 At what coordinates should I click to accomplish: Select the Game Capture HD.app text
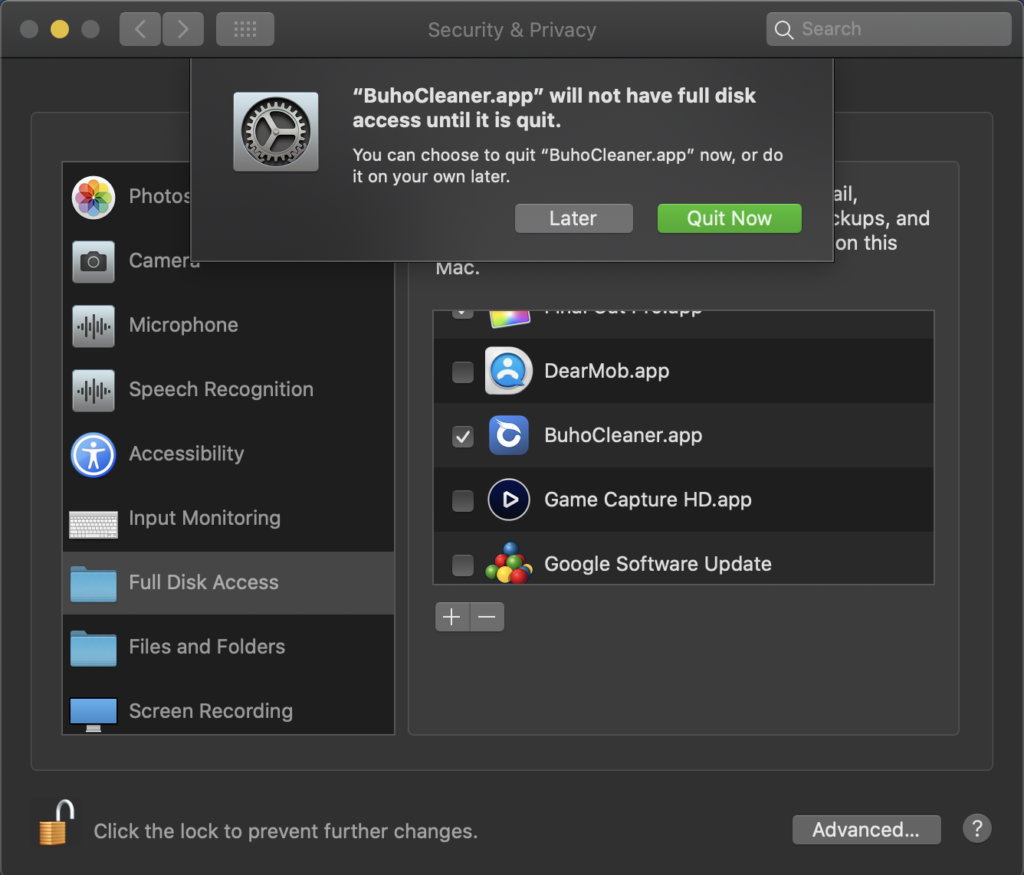pos(648,500)
